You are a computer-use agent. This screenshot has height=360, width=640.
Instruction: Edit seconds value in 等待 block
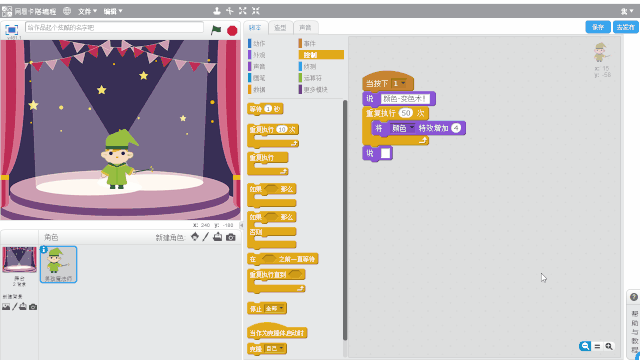[x=268, y=109]
